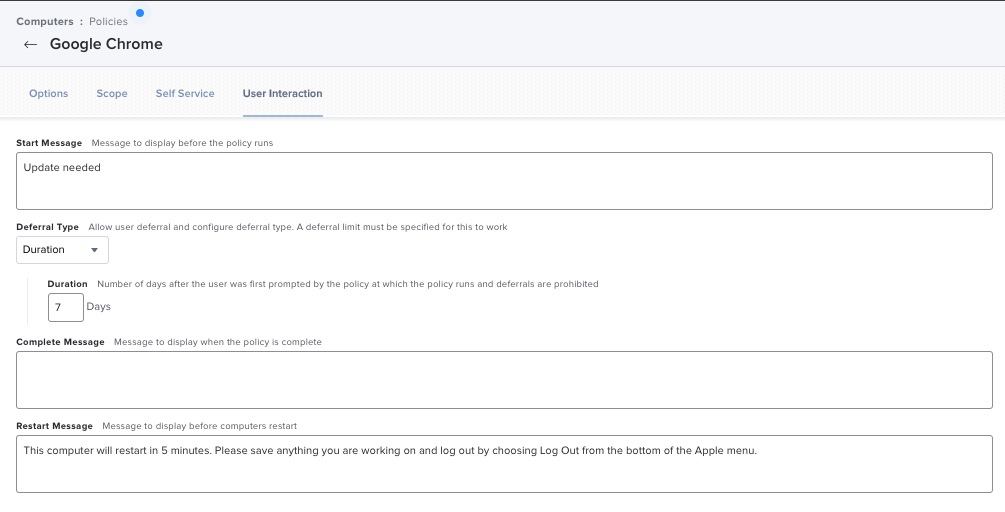
Task: Go to the Self Service tab
Action: (185, 94)
